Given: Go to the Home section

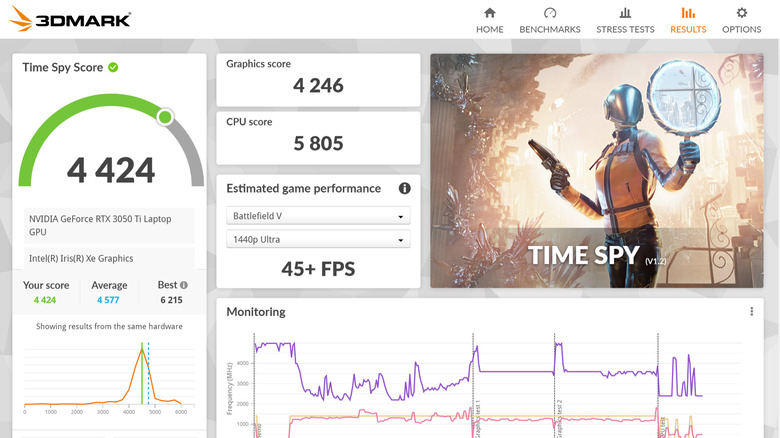Looking at the screenshot, I should point(490,20).
